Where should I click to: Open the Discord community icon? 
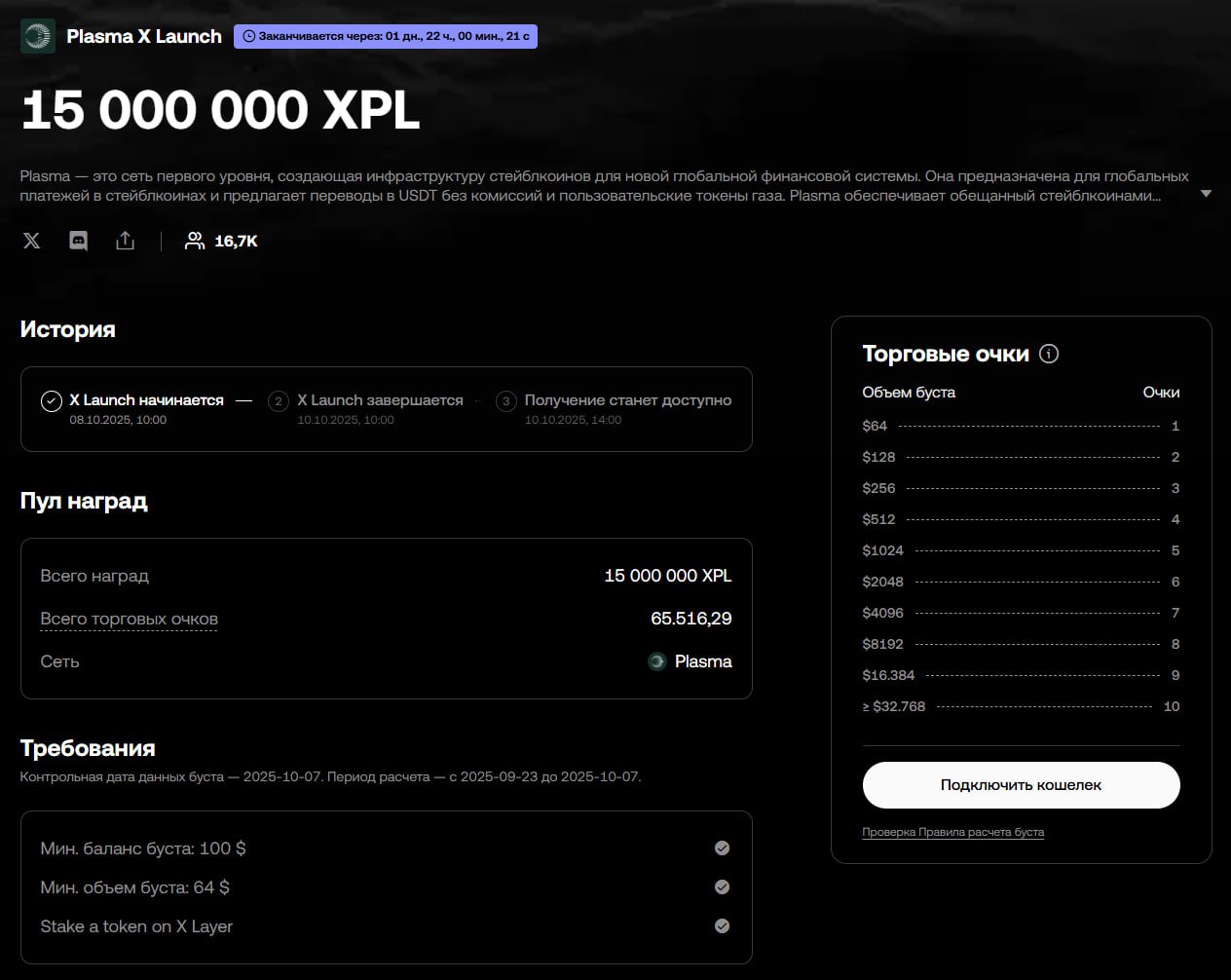point(79,241)
